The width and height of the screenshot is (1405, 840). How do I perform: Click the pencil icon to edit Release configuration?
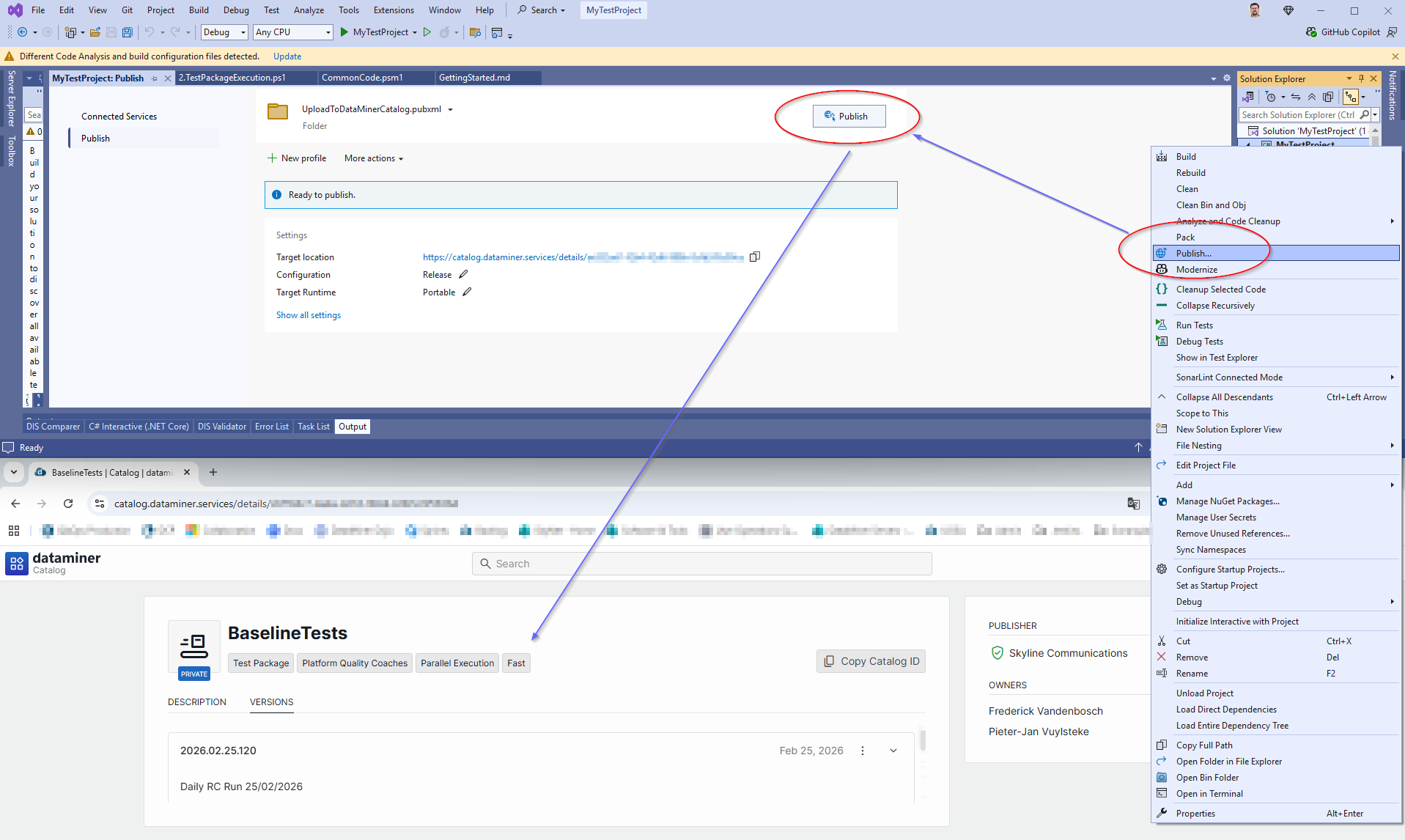coord(465,273)
